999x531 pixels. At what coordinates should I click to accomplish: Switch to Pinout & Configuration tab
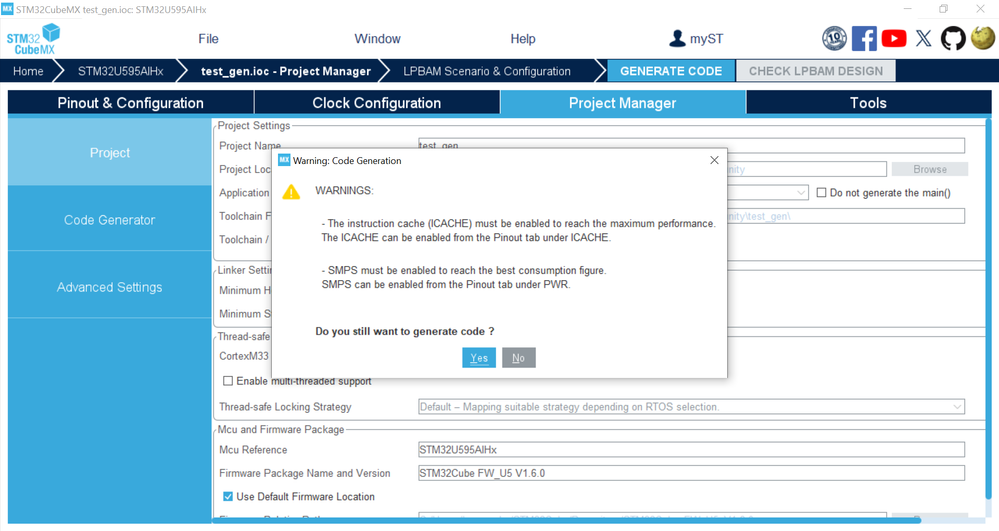click(131, 103)
